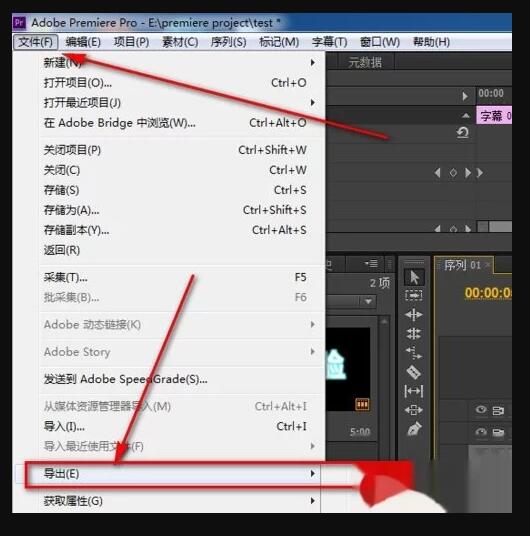This screenshot has width=530, height=536.
Task: Click the yellow sequence timecode 00:00
Action: coord(488,293)
